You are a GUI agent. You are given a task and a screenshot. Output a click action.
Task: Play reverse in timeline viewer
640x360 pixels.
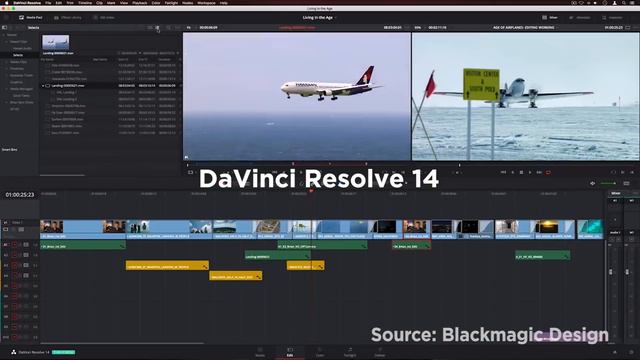513,172
